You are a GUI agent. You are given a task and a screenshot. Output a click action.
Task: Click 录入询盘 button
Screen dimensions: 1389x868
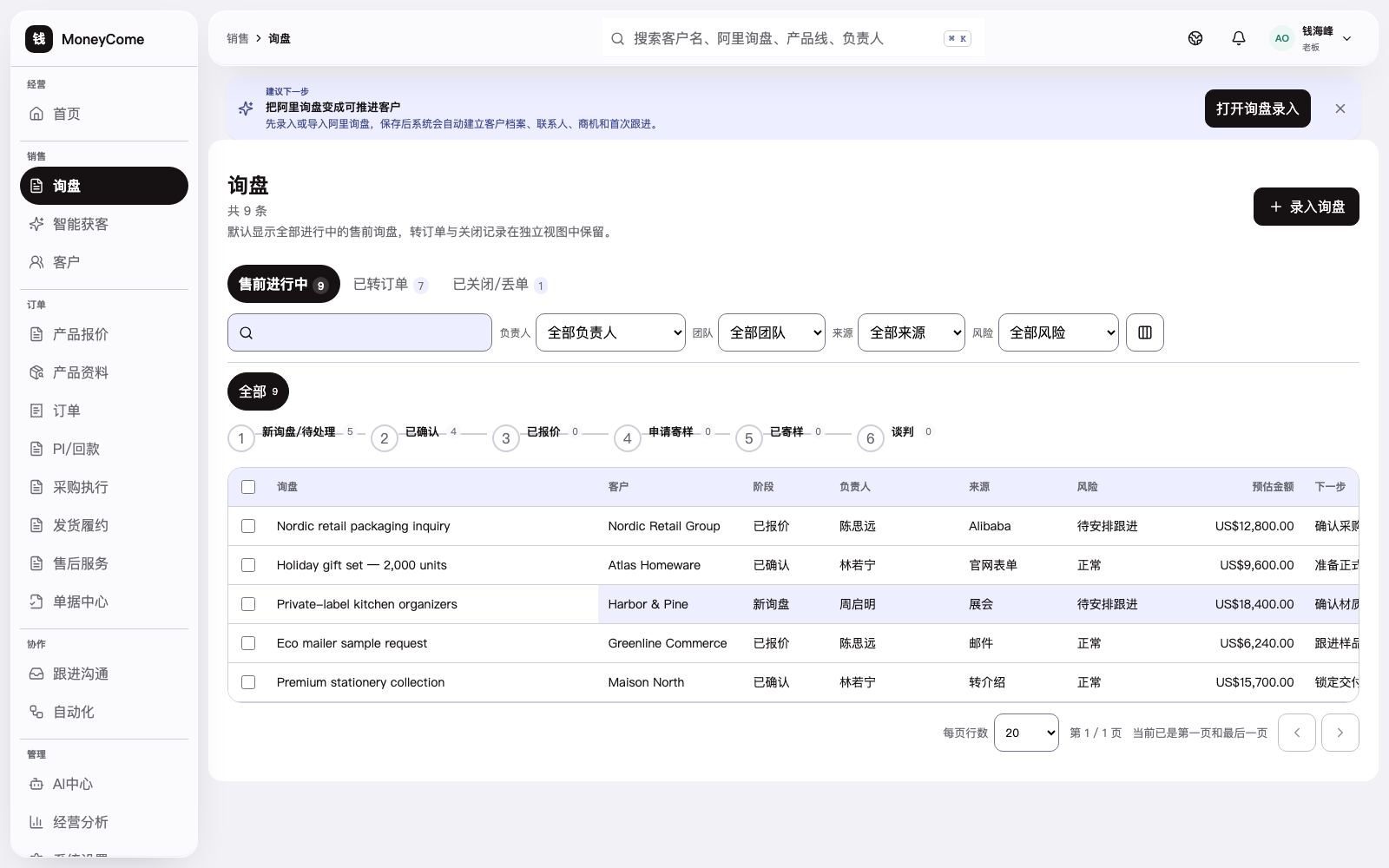(x=1306, y=207)
